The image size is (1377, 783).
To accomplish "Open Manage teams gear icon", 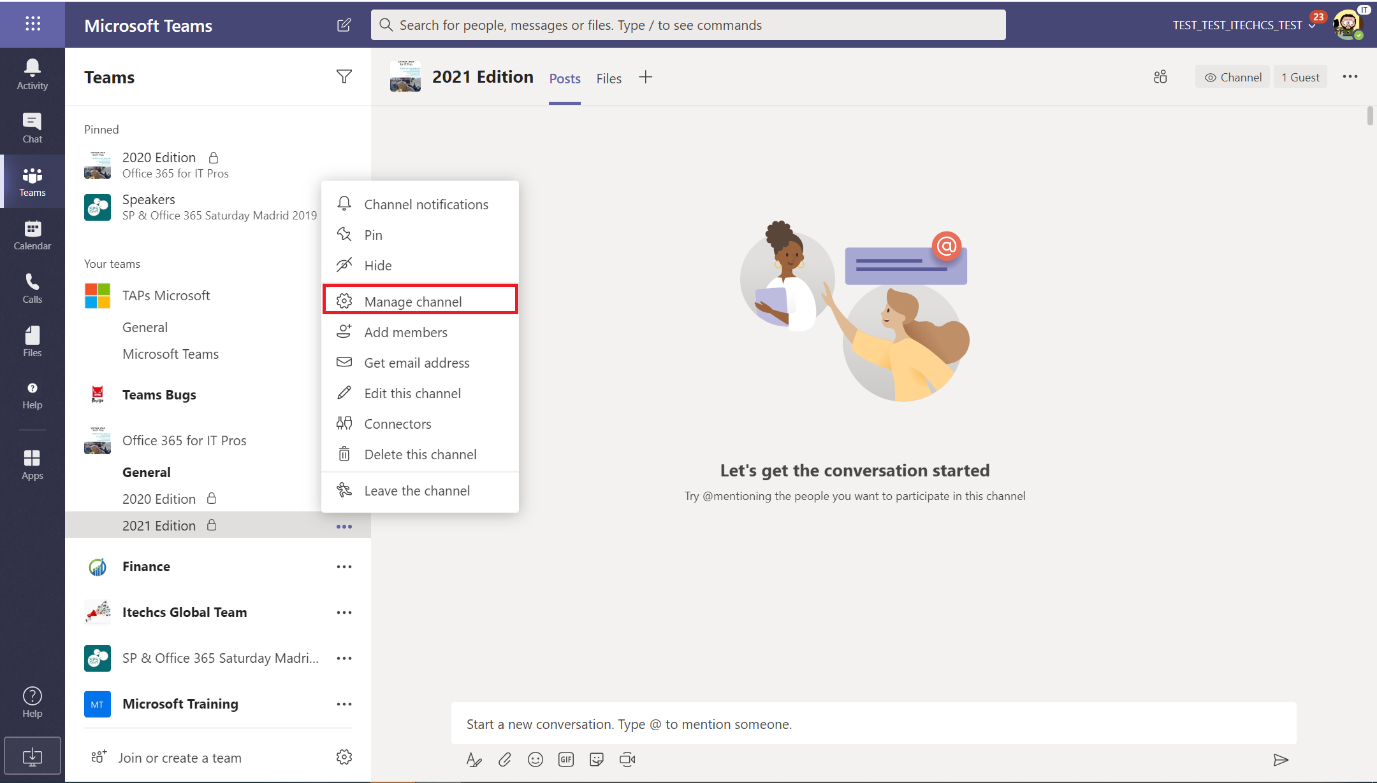I will pyautogui.click(x=344, y=757).
